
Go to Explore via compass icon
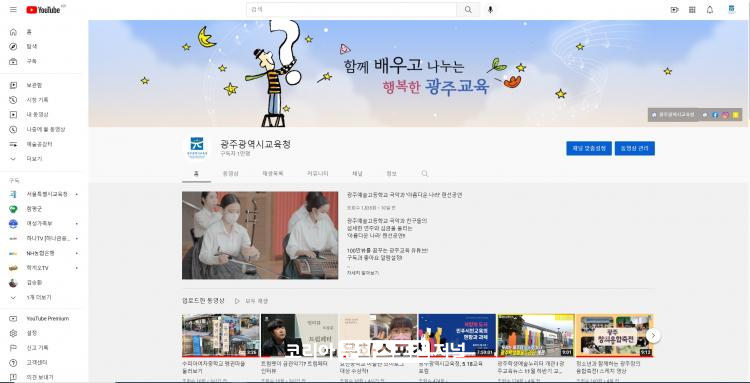pyautogui.click(x=13, y=47)
